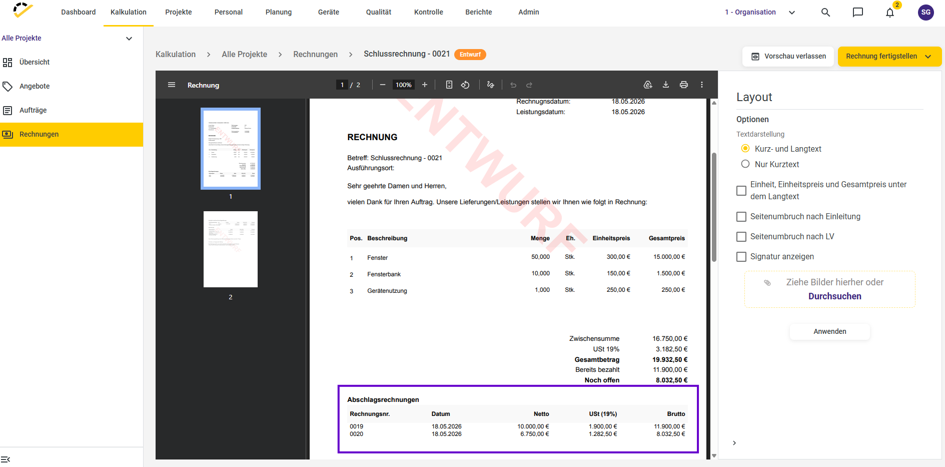
Task: Redo the annotation in PDF viewer
Action: tap(529, 85)
